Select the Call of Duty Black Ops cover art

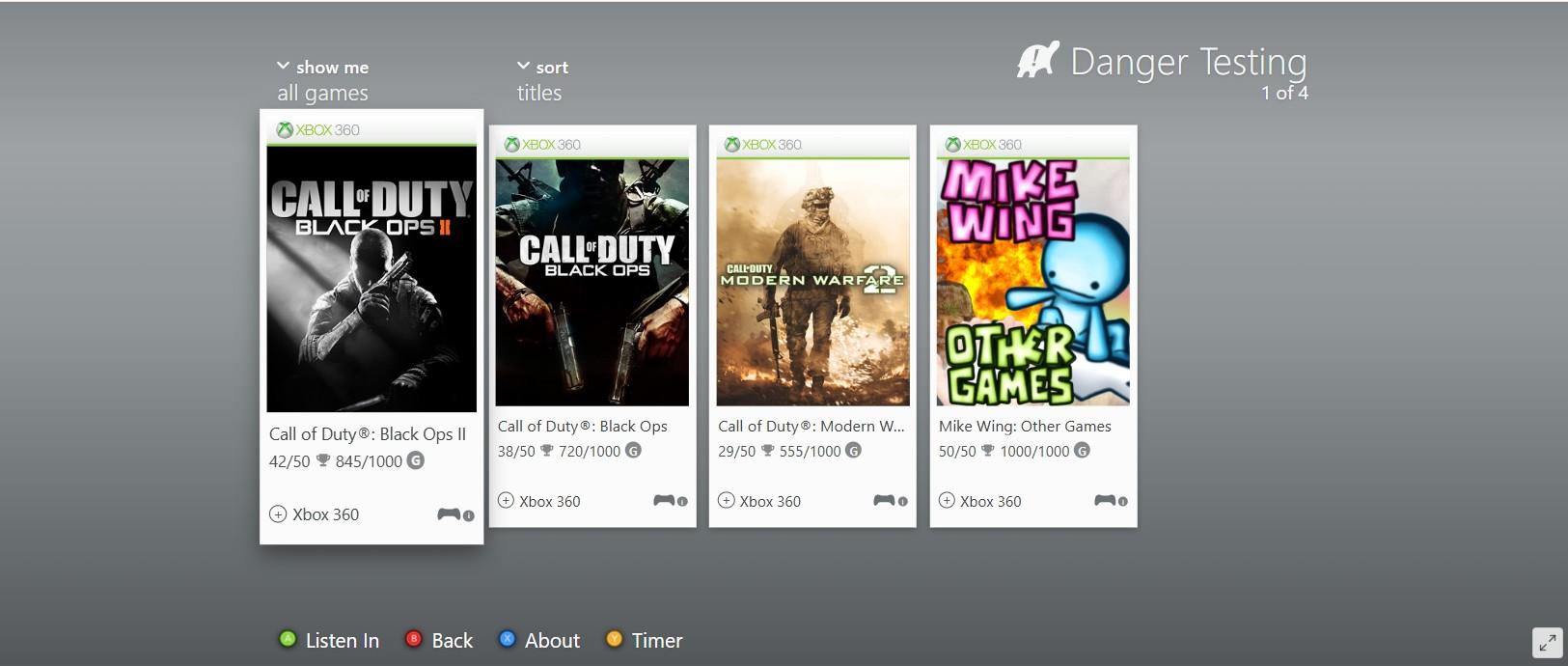pyautogui.click(x=592, y=283)
